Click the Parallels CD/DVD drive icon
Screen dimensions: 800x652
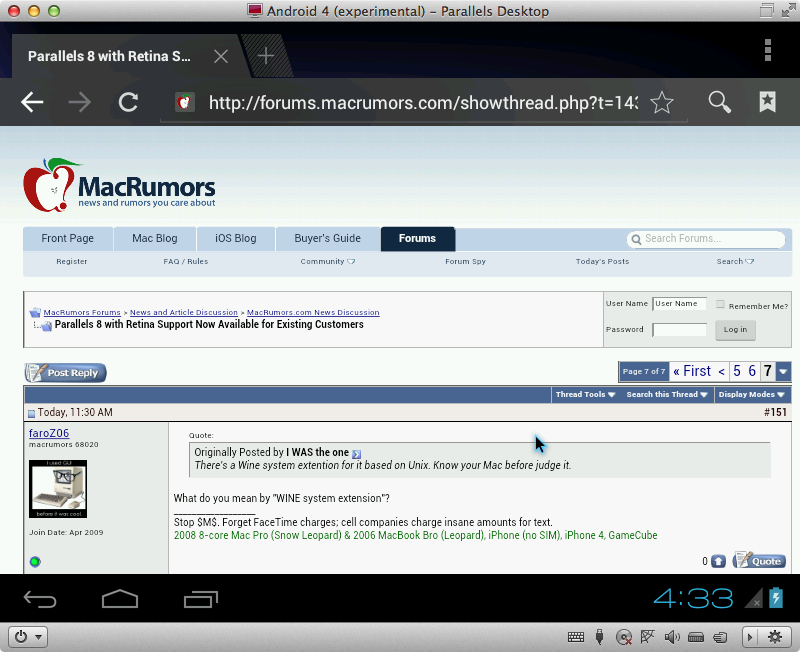(x=623, y=637)
